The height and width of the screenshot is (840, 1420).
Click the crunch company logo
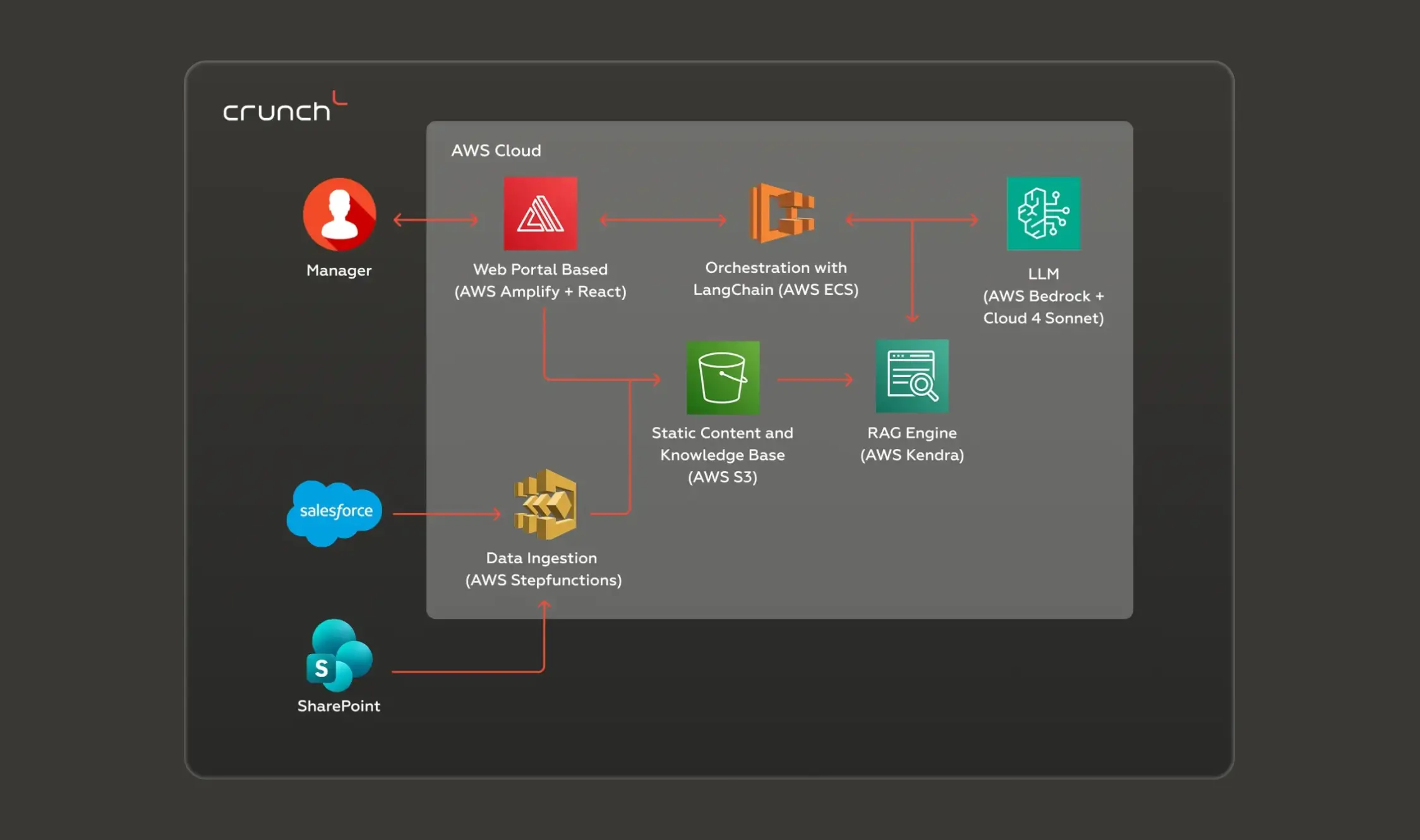[x=285, y=106]
